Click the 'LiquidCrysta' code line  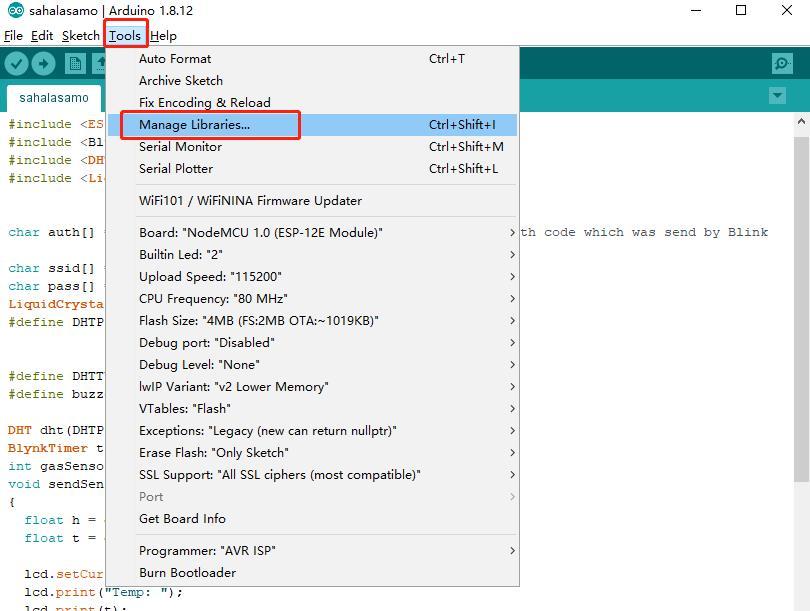(56, 304)
